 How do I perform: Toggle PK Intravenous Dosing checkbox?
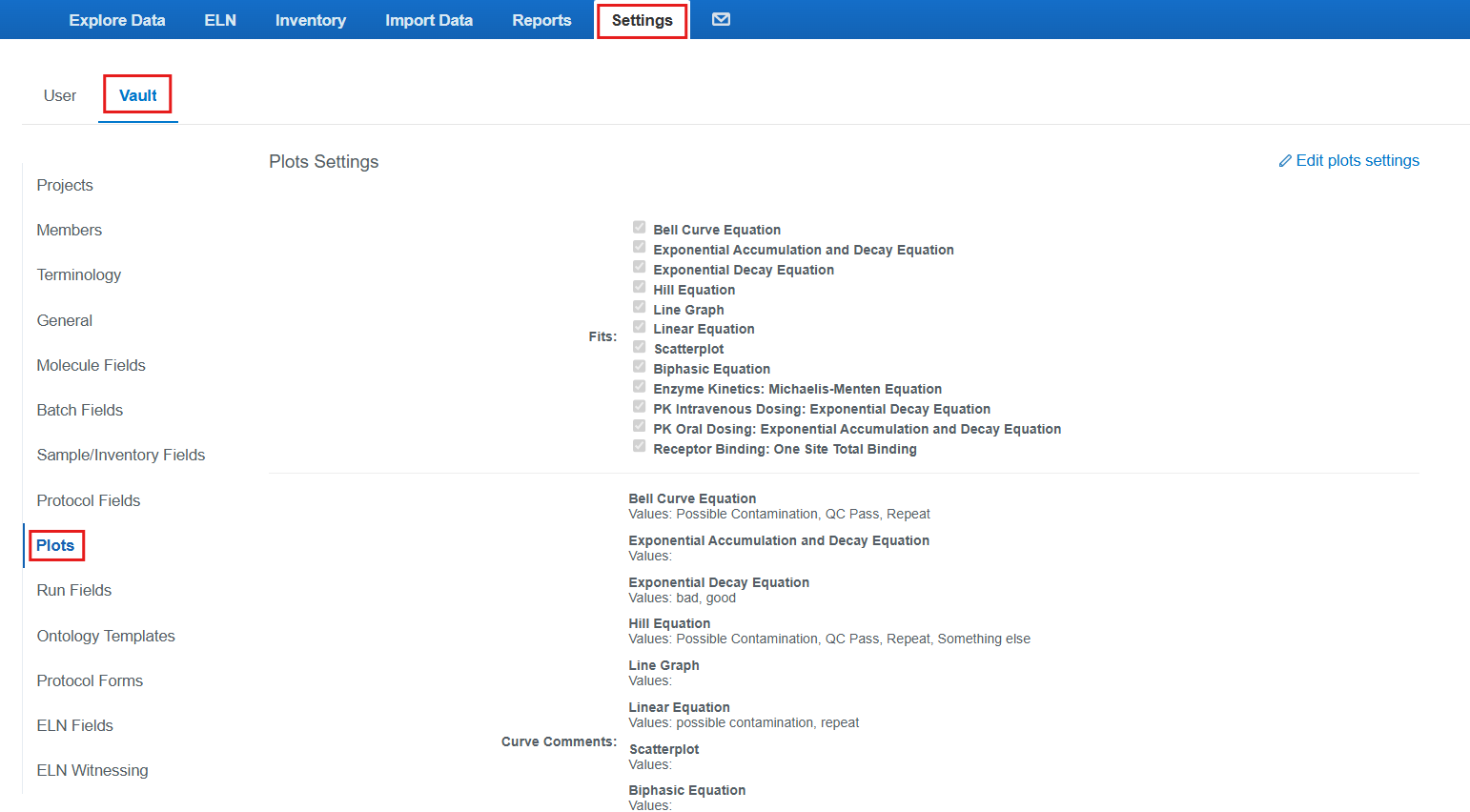(640, 407)
